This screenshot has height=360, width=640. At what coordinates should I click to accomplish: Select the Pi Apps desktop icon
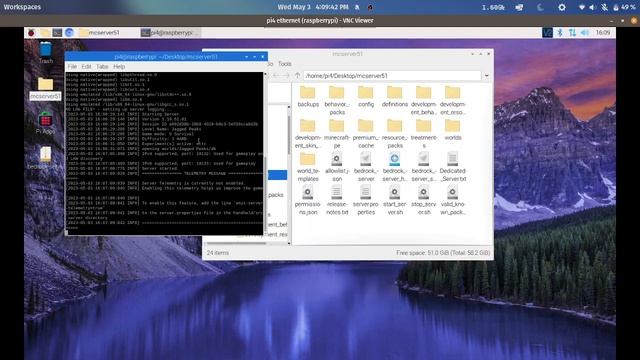click(45, 123)
